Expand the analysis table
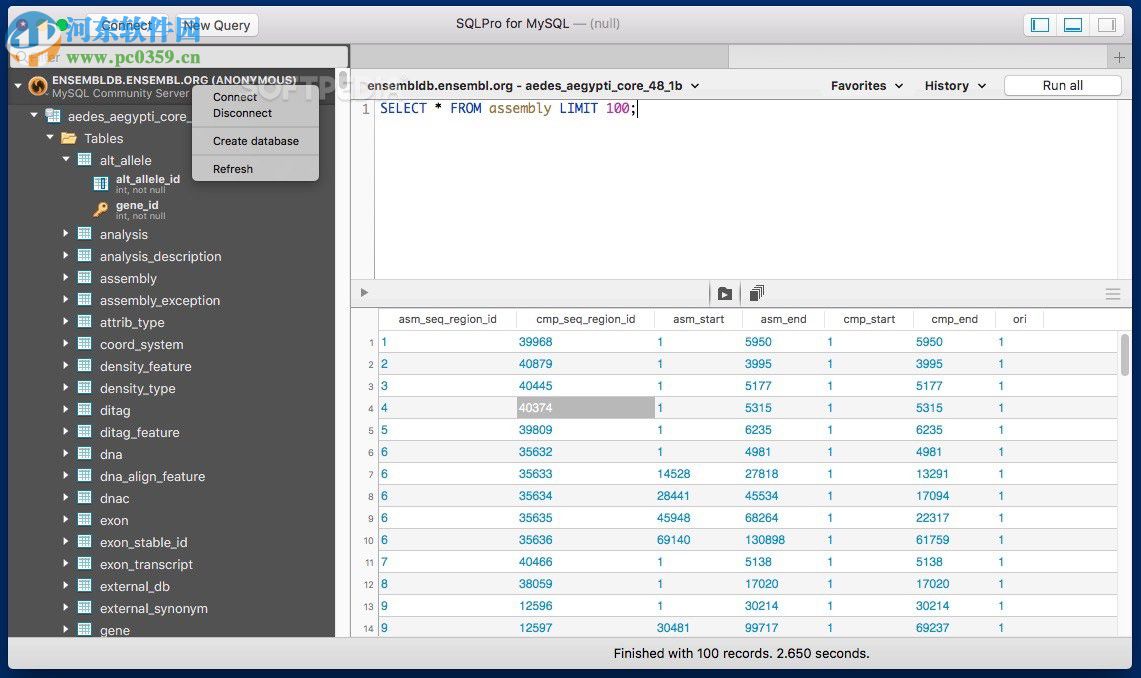Viewport: 1141px width, 678px height. (67, 234)
